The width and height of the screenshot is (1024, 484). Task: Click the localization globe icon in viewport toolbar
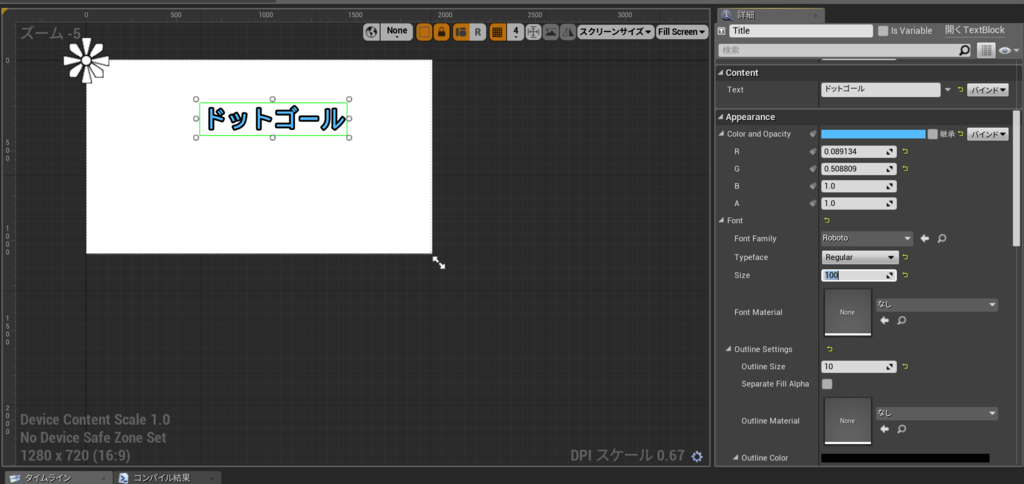372,32
